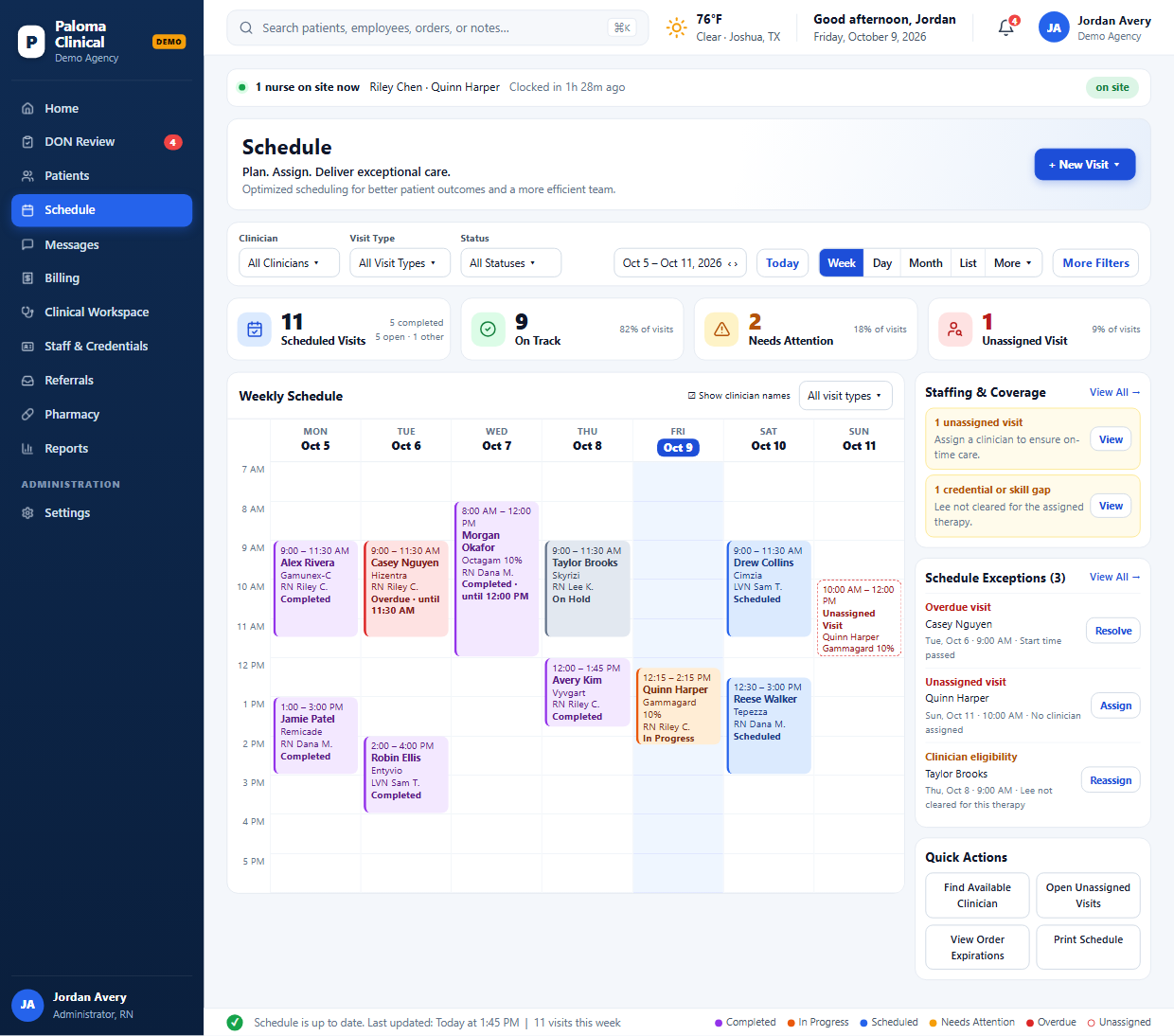Open Morgan Okafor Octagam visit card
This screenshot has width=1174, height=1036.
497,579
